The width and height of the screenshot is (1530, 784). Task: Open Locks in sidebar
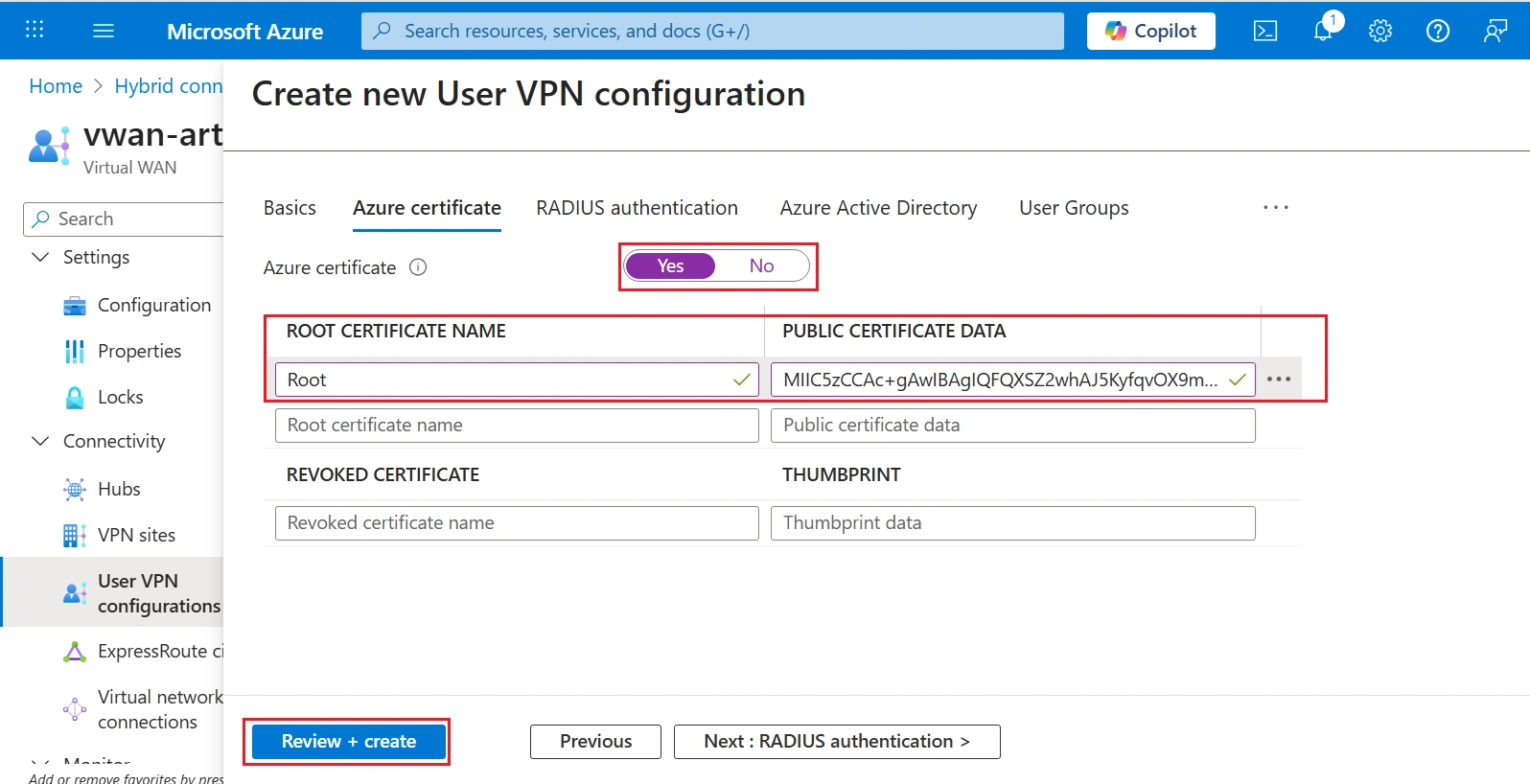[x=121, y=397]
